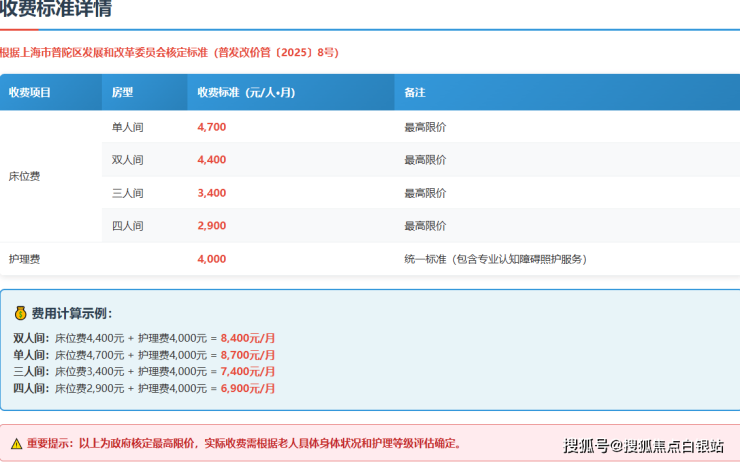740x462 pixels.
Task: Click the warning triangle icon
Action: pos(16,443)
